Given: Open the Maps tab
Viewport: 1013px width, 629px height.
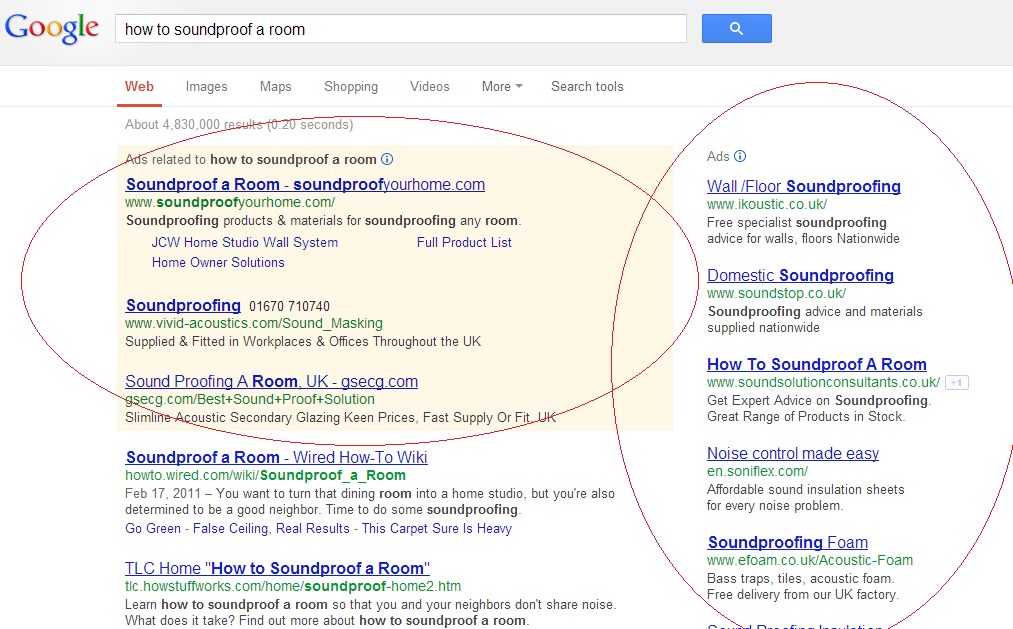Looking at the screenshot, I should [276, 87].
